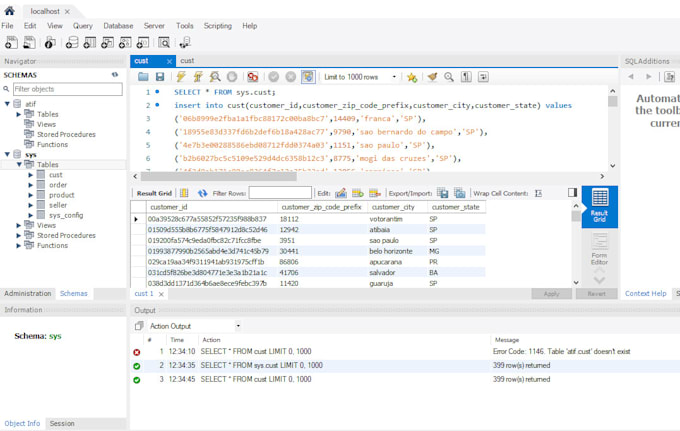
Task: Create new schema icon
Action: pyautogui.click(x=72, y=42)
